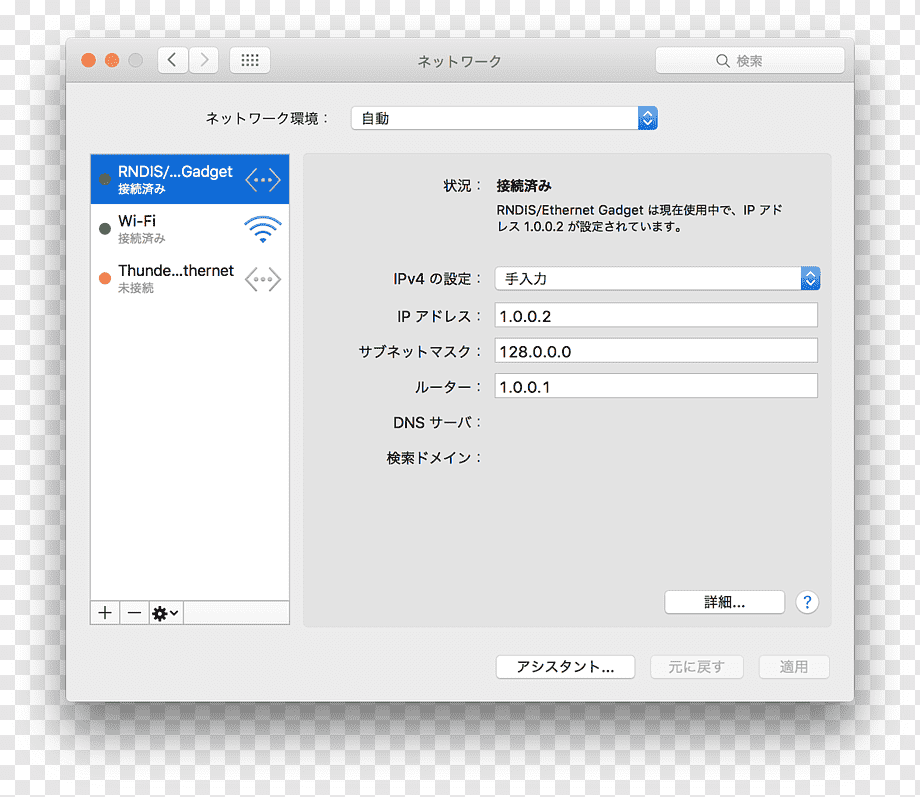Select RNDIS/...Gadget in the service list
Viewport: 920px width, 797px height.
(x=190, y=180)
